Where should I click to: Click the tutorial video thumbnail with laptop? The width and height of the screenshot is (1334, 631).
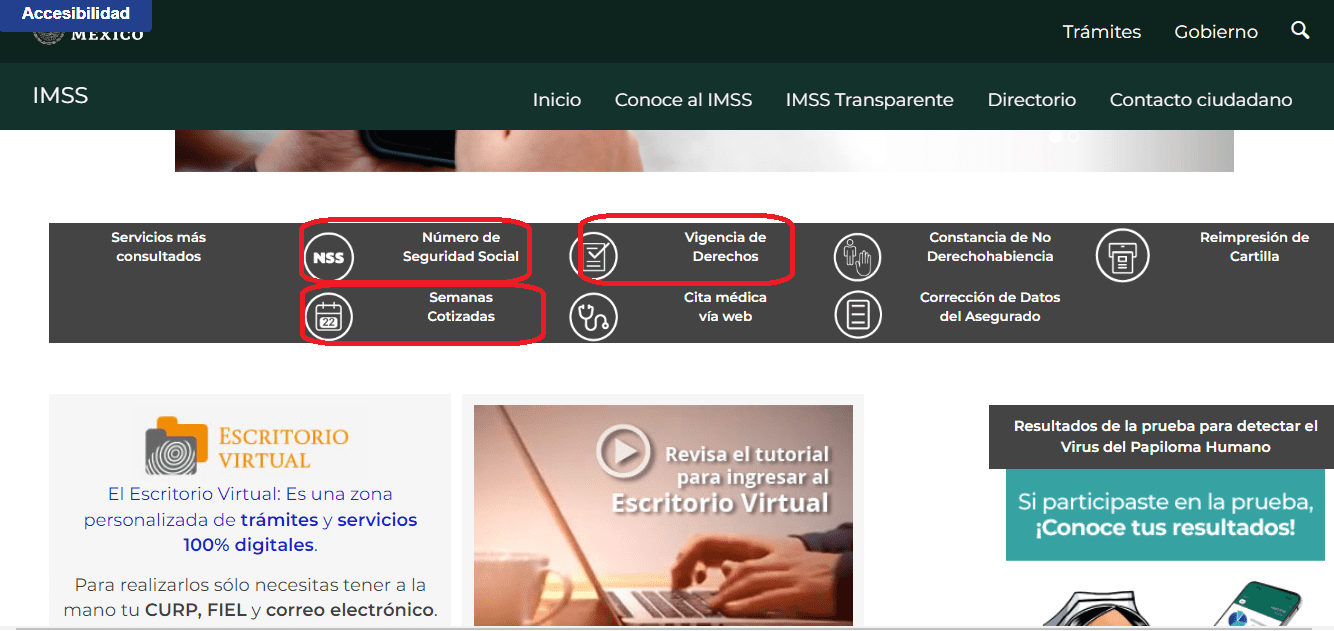(663, 515)
